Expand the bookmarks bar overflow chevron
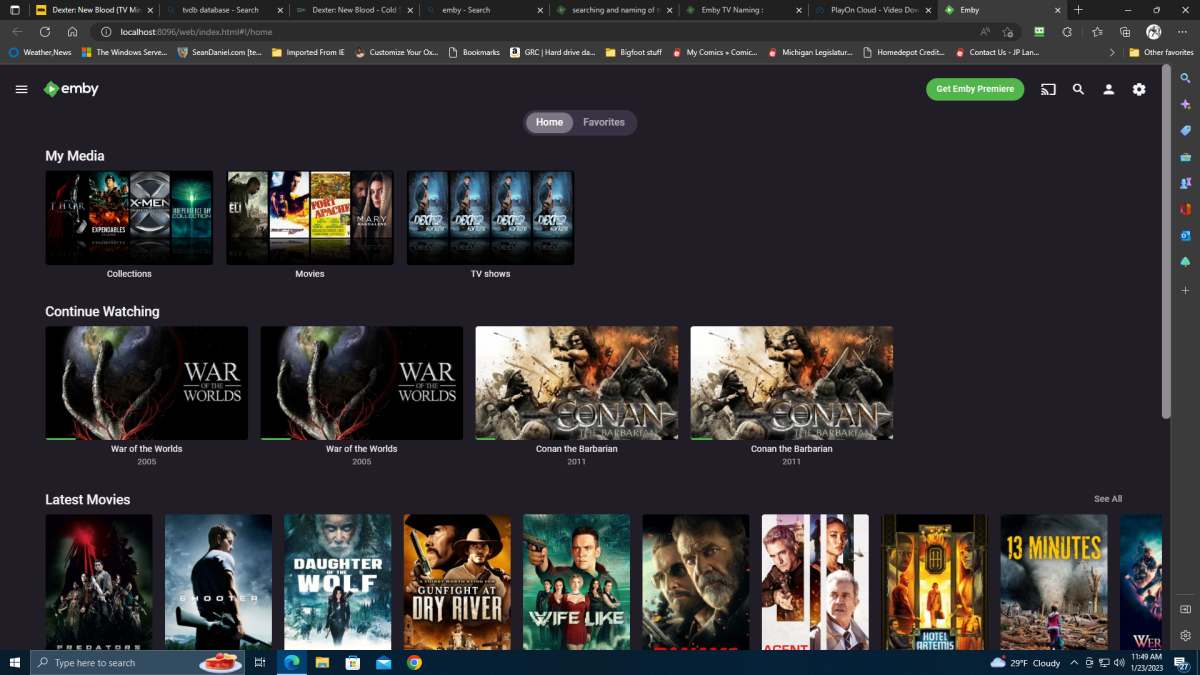The width and height of the screenshot is (1200, 675). [1112, 52]
